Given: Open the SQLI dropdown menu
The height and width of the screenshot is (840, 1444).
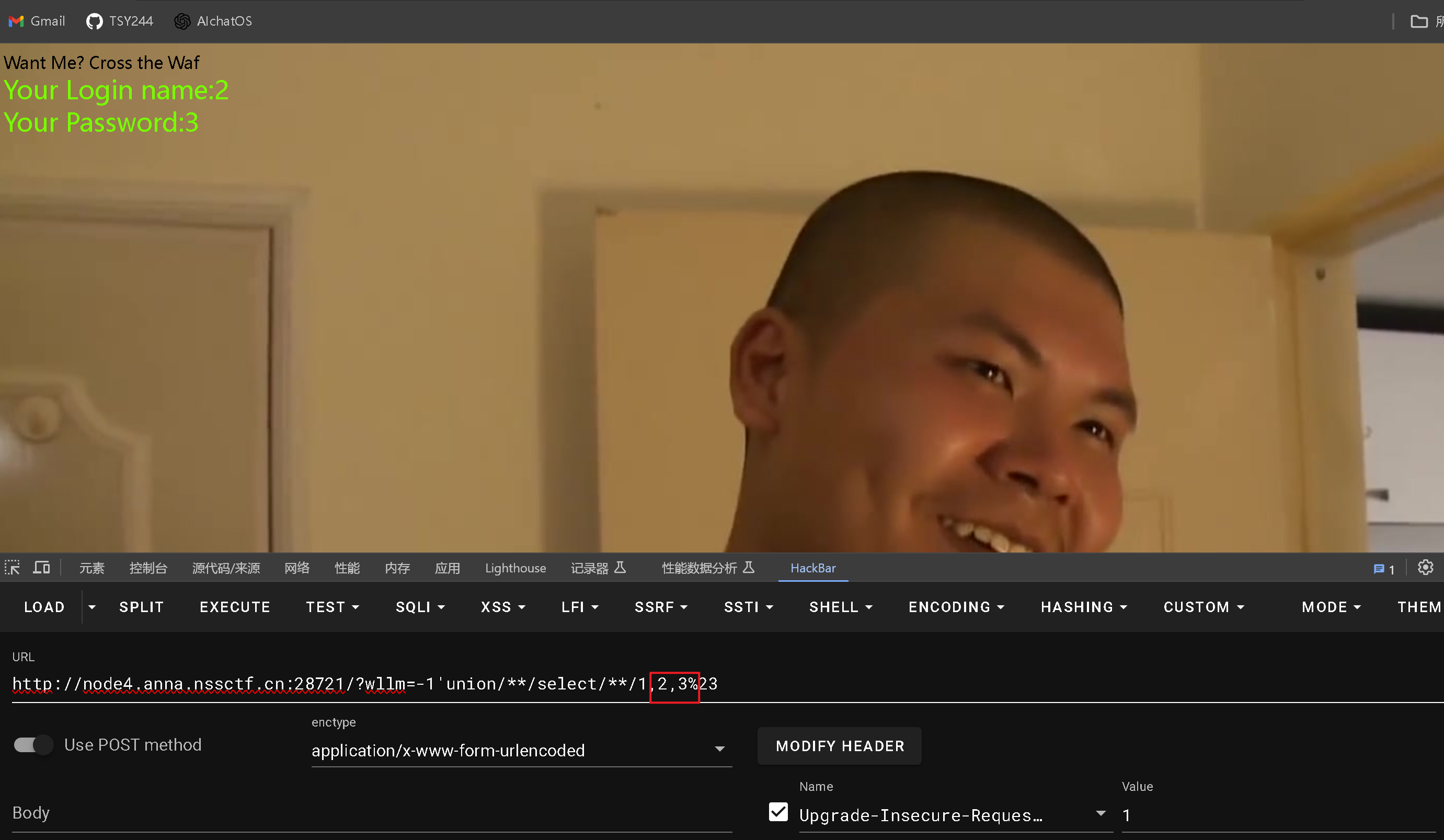Looking at the screenshot, I should click(420, 607).
